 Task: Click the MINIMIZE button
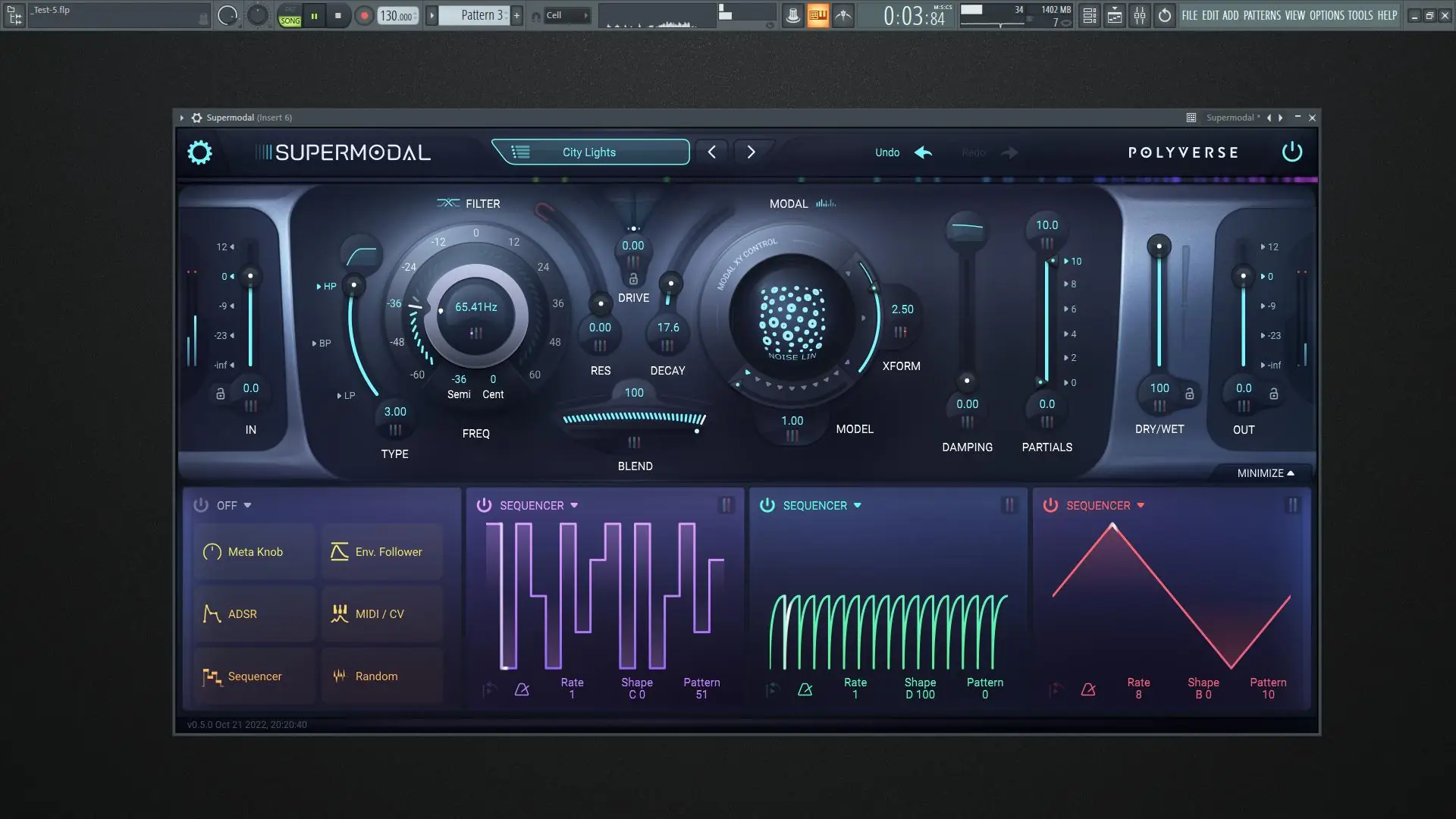click(1265, 473)
